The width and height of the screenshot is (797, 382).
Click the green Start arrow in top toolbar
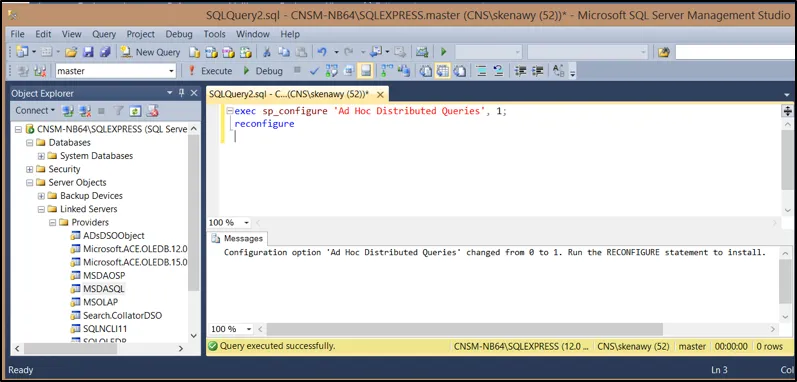pyautogui.click(x=444, y=52)
